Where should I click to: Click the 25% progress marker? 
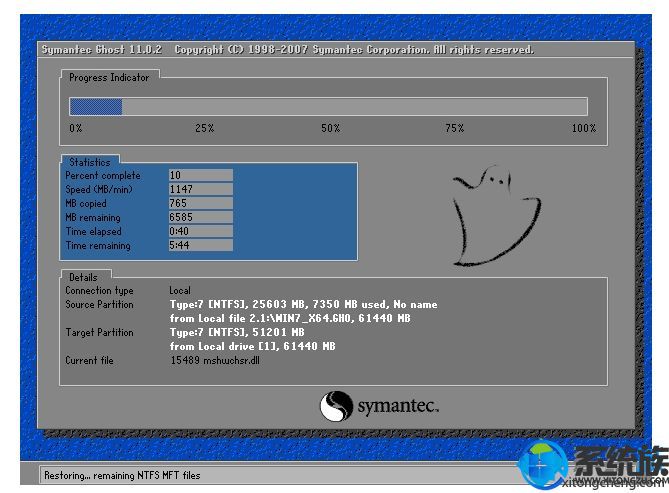tap(204, 128)
